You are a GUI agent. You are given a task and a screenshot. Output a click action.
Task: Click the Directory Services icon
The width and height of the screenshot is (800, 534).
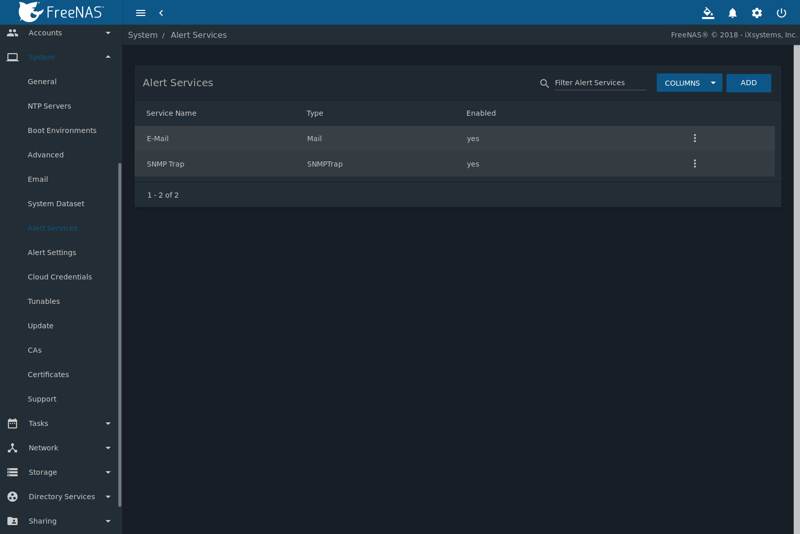click(13, 497)
